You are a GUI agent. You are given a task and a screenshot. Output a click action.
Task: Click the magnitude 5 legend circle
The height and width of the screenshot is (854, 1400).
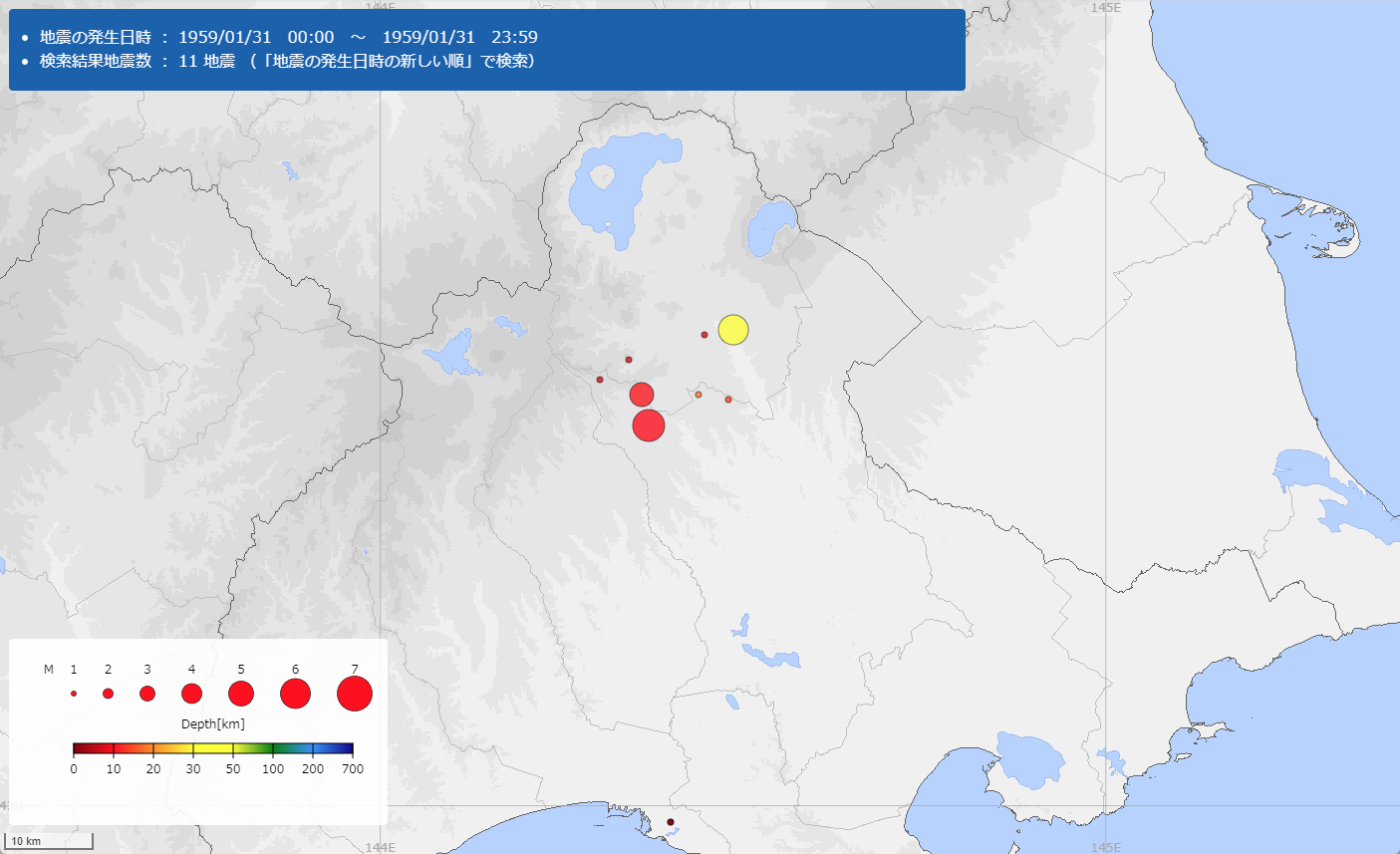pos(241,694)
